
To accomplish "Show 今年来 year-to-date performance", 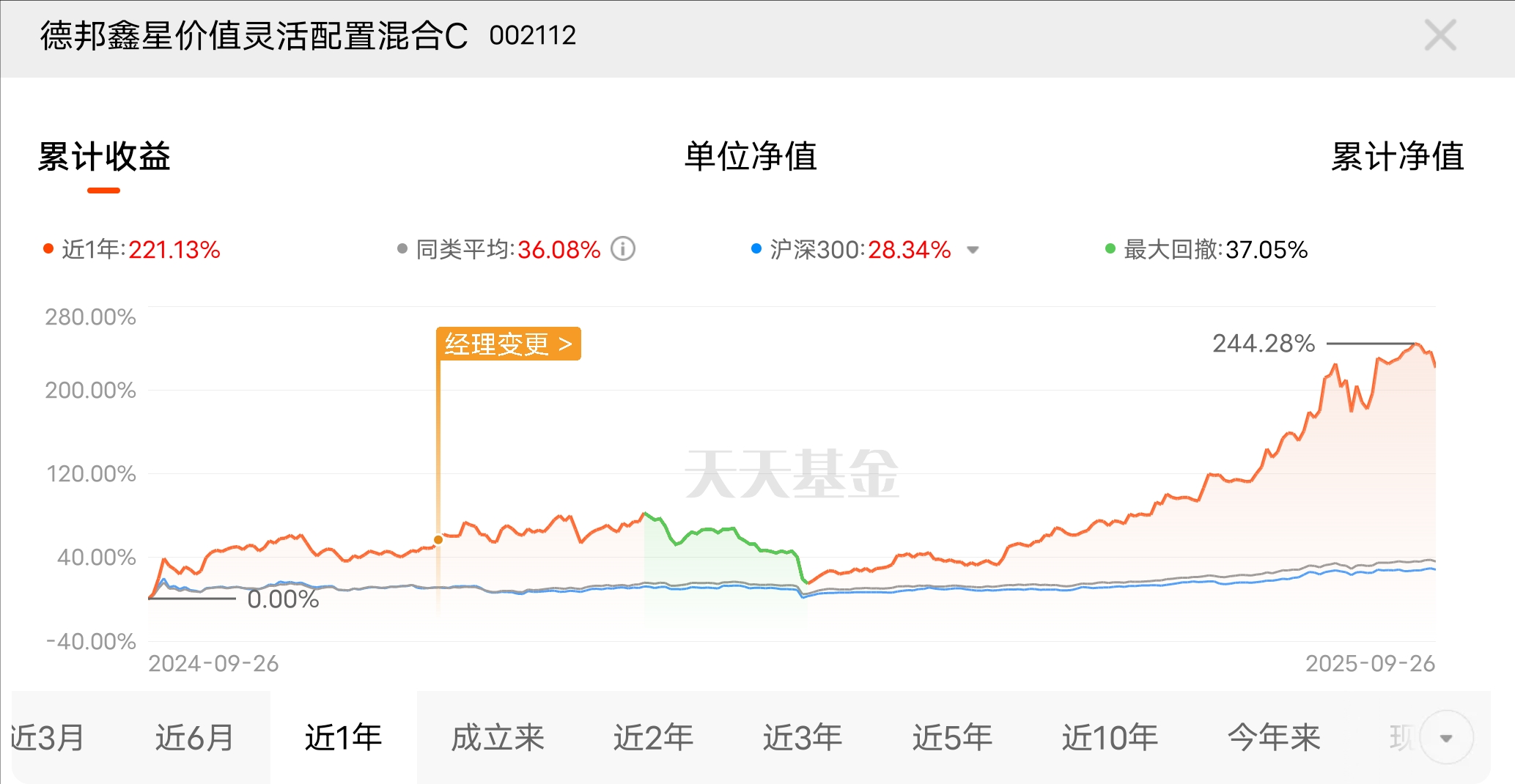I will [x=1274, y=737].
